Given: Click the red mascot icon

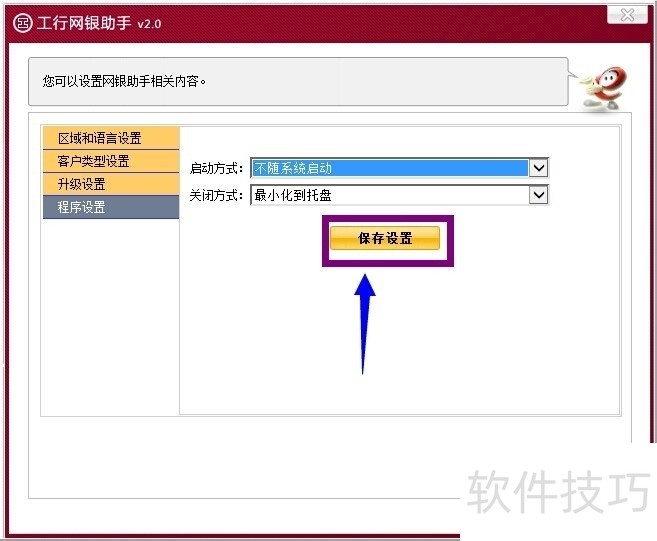Looking at the screenshot, I should (605, 85).
